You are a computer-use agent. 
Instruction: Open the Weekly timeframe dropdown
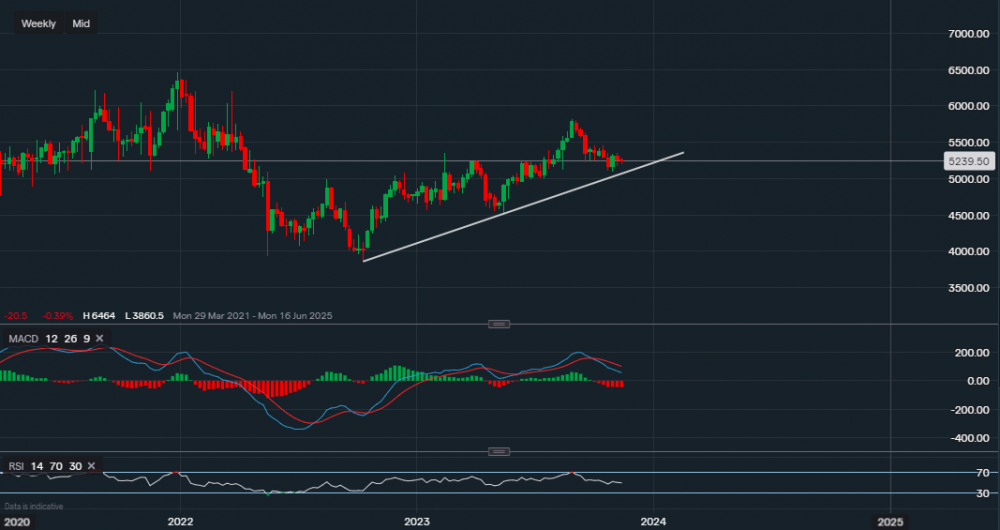pos(39,23)
